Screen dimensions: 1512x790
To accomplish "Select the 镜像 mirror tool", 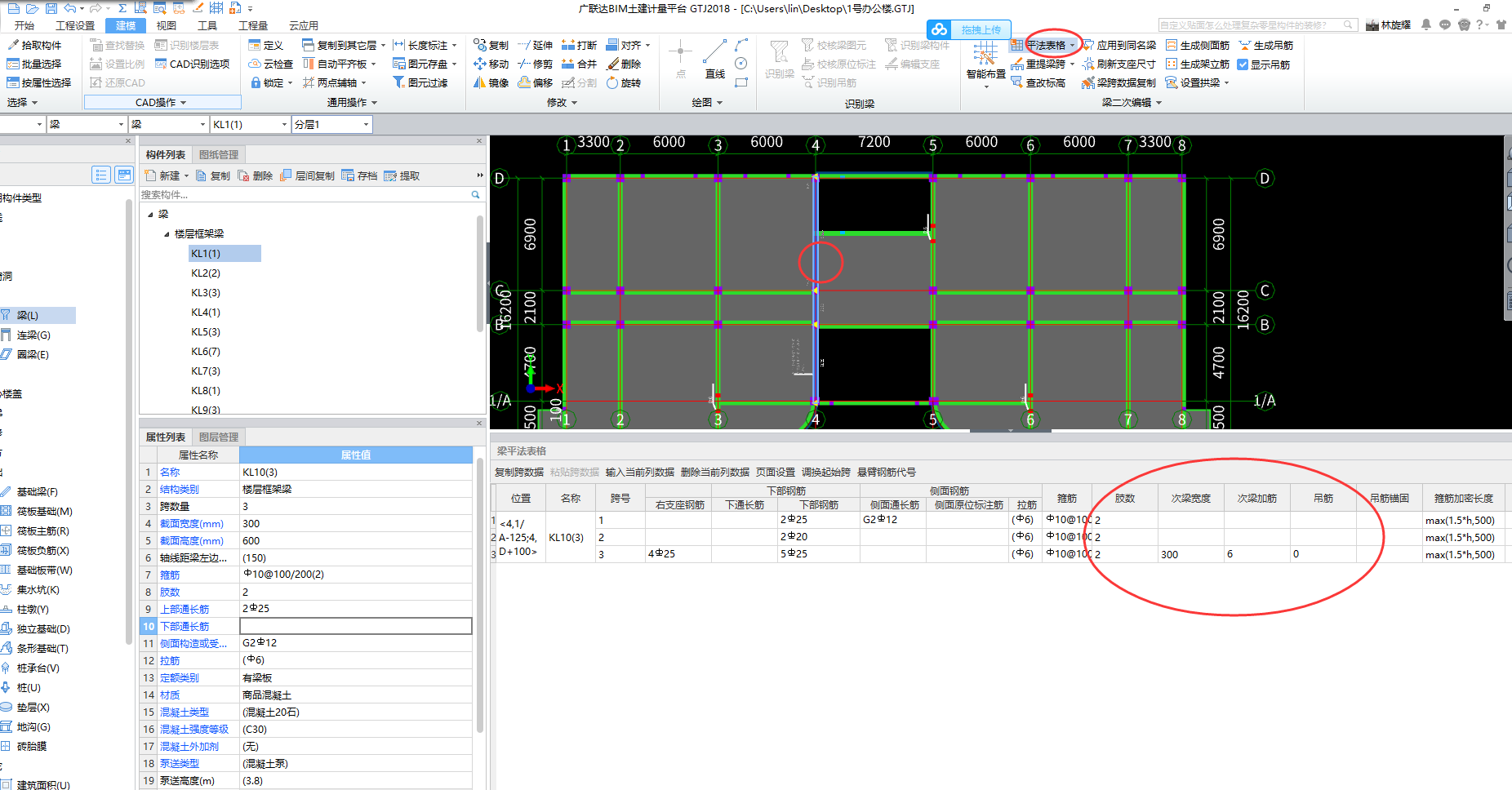I will click(491, 82).
